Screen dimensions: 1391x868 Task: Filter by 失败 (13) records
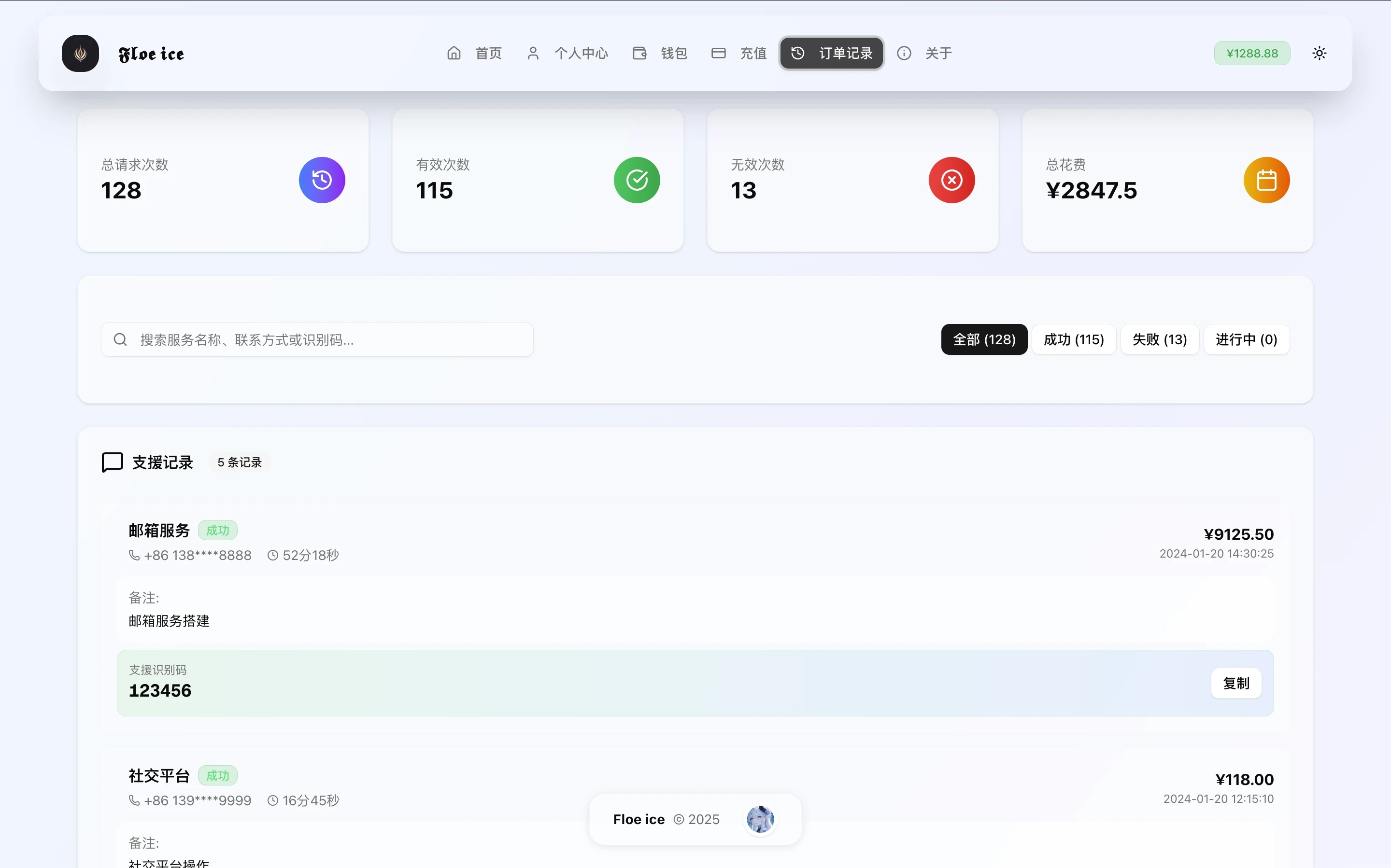tap(1159, 340)
